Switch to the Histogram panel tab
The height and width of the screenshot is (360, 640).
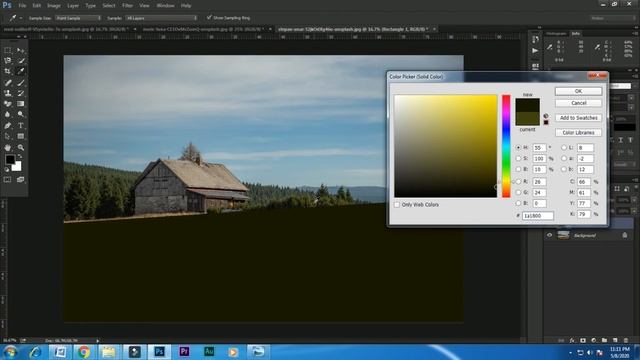click(556, 33)
